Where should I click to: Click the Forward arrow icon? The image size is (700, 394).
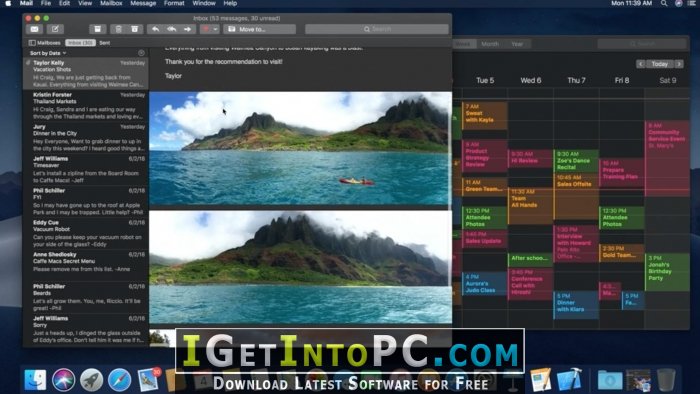[188, 29]
